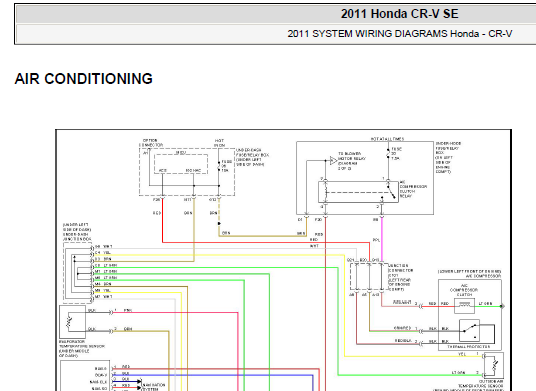Click the 'M7 WHT' junction box terminal
Screen dimensions: 536x391
(104, 297)
